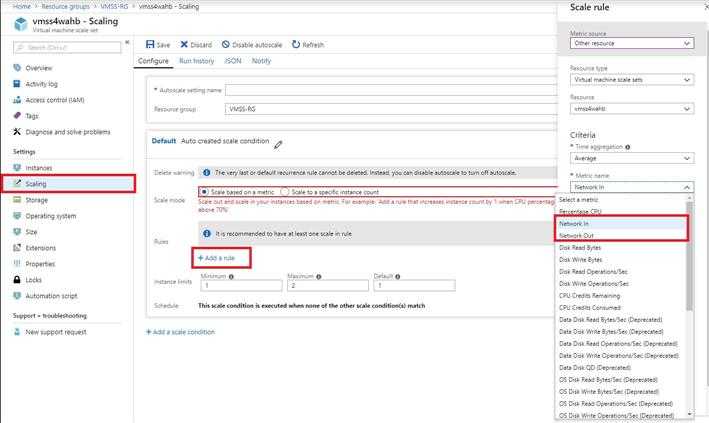Click the Instances icon
The width and height of the screenshot is (709, 423).
coord(17,168)
